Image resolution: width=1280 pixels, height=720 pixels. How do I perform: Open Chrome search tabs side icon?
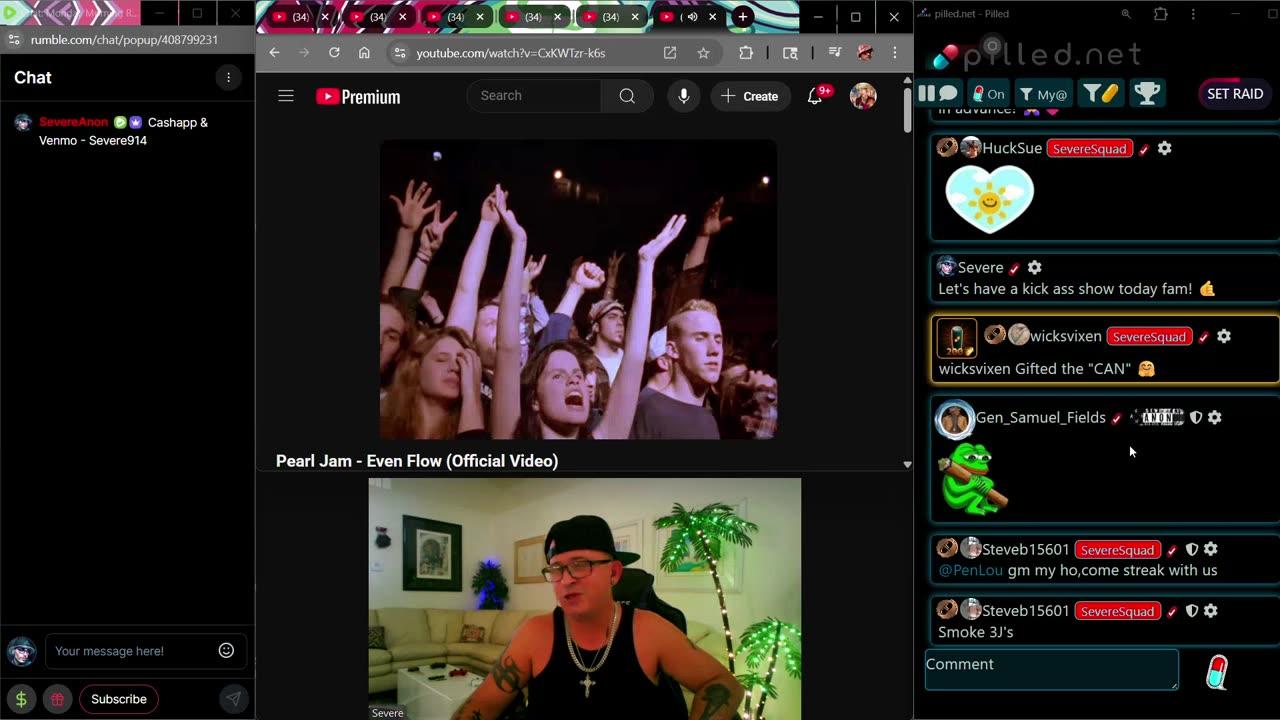(790, 53)
